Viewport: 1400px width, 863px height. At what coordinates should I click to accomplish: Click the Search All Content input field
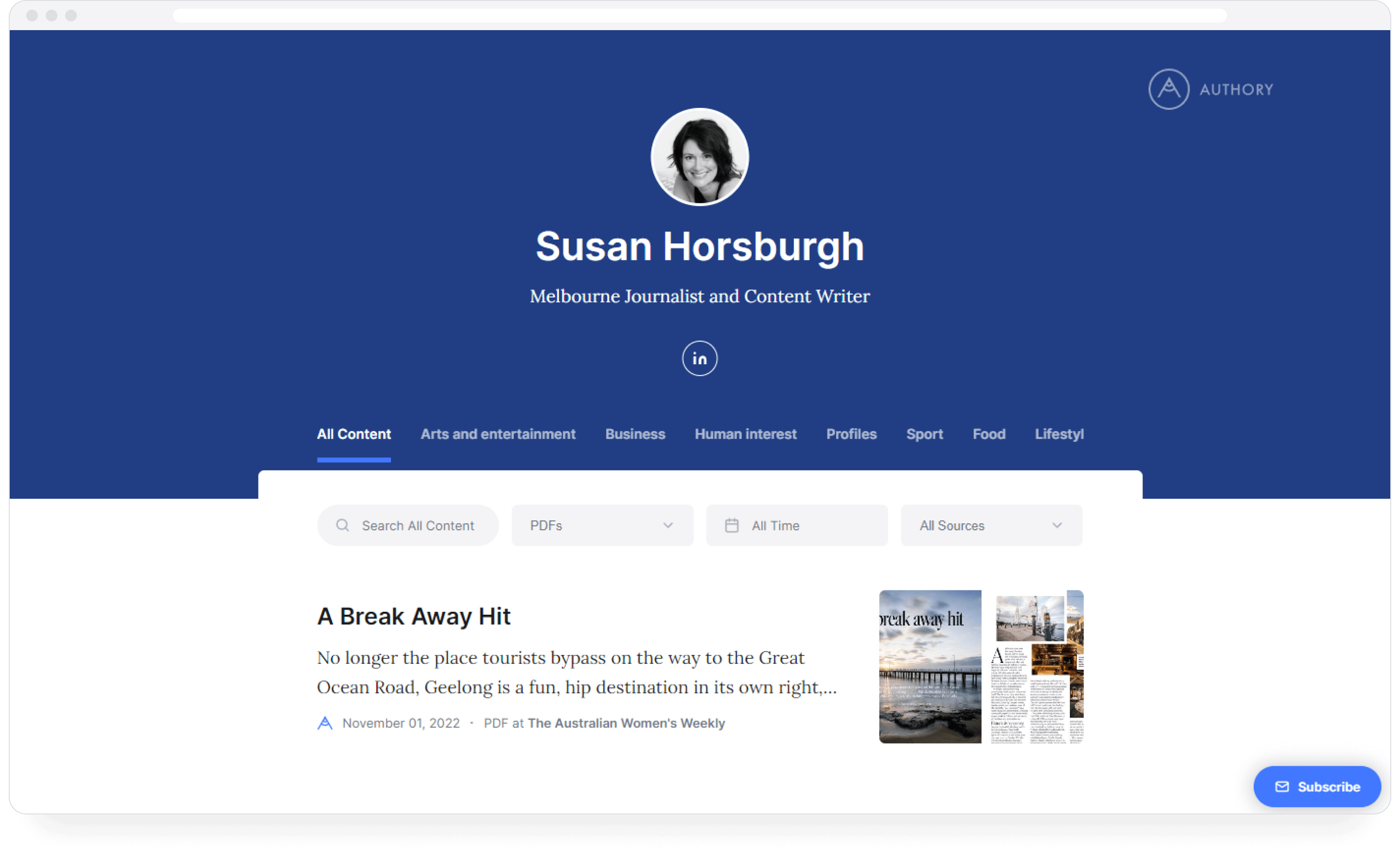coord(408,525)
